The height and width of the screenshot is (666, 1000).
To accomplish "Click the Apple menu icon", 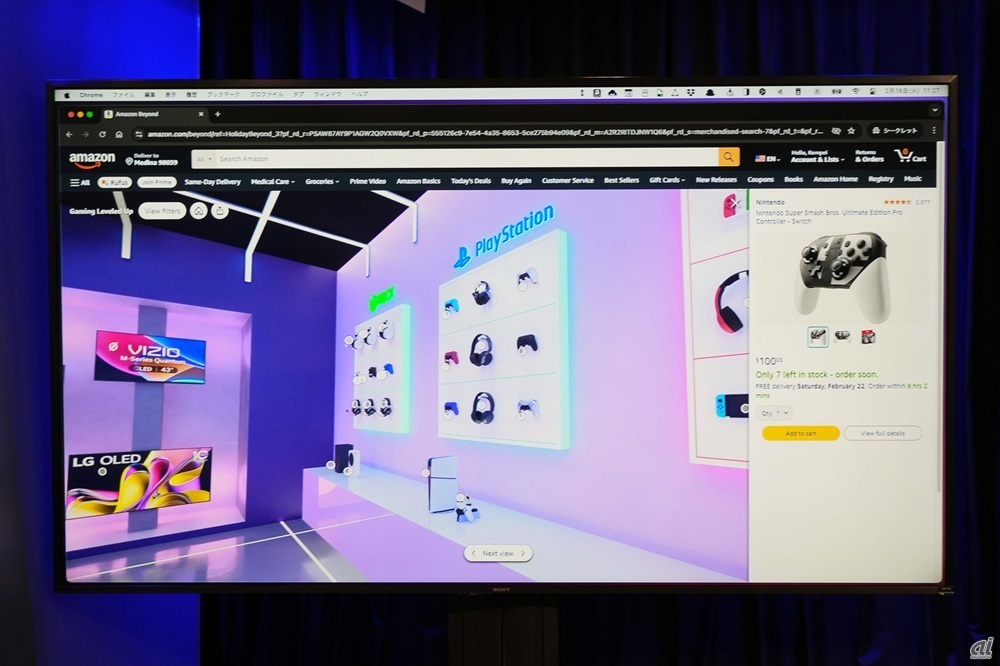I will [67, 95].
